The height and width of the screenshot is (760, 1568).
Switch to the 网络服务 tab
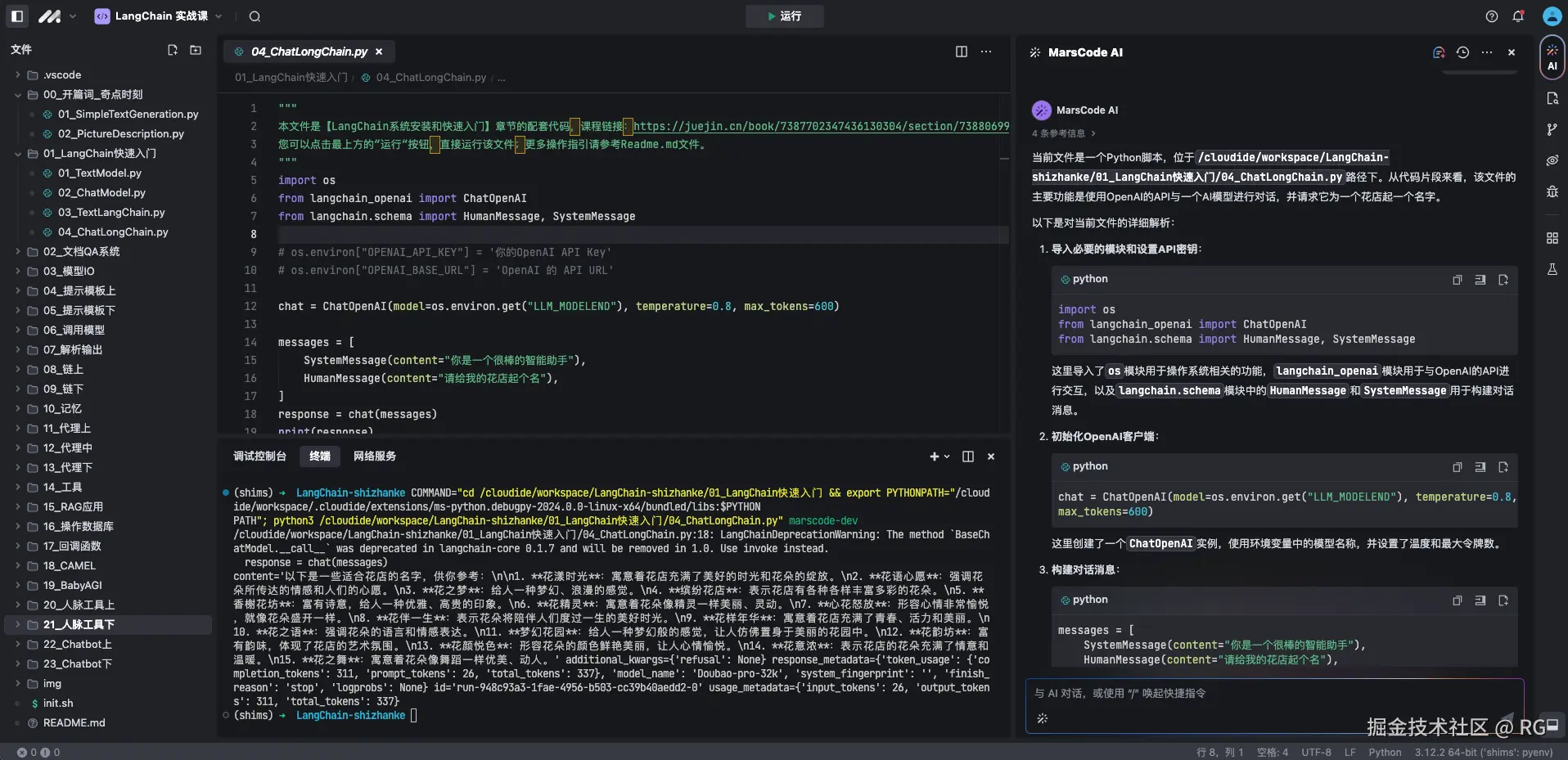tap(375, 456)
